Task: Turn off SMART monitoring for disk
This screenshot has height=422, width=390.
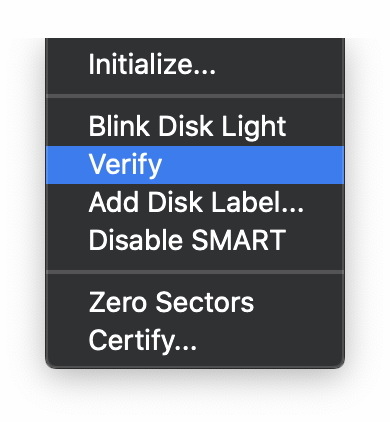Action: pyautogui.click(x=195, y=240)
